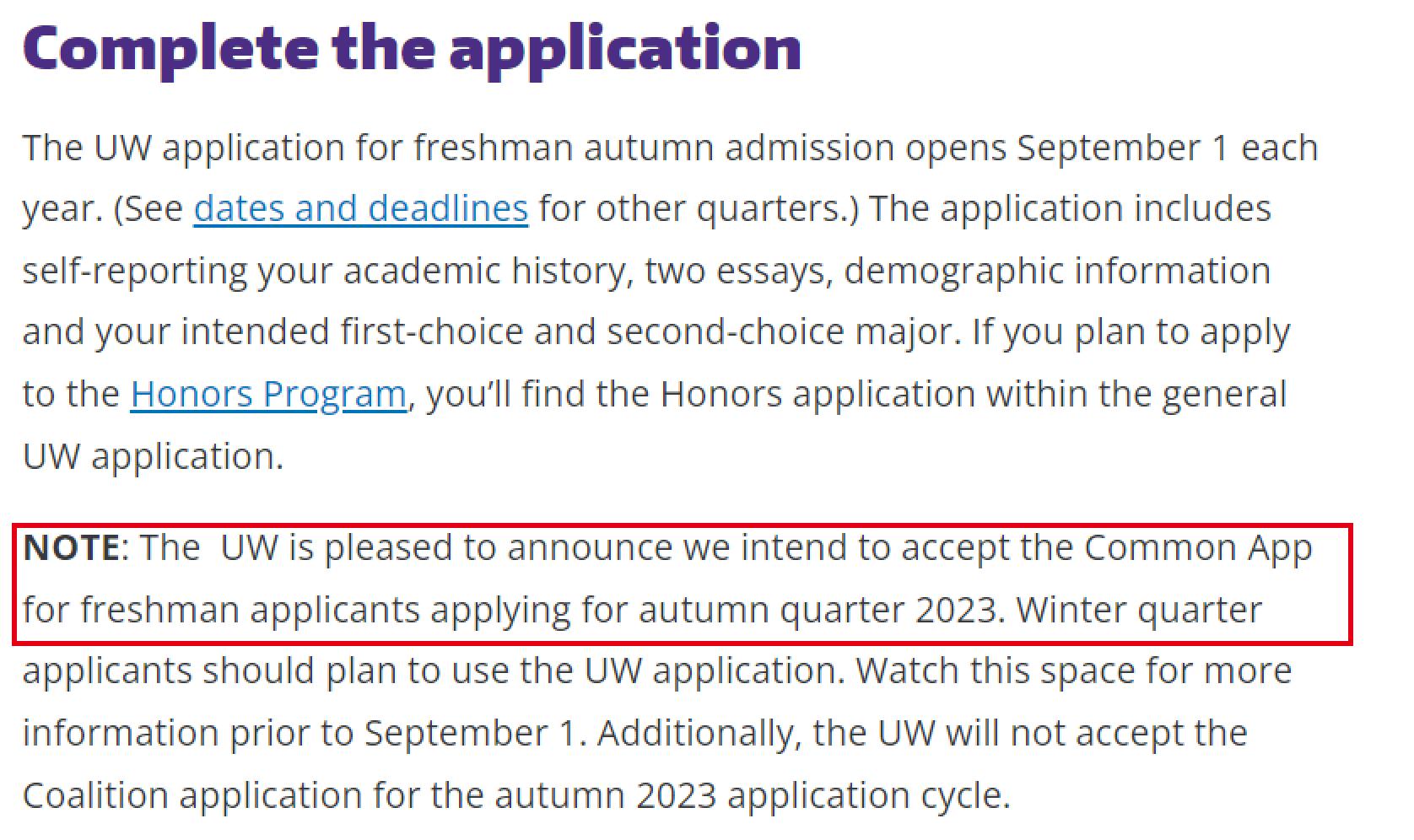The width and height of the screenshot is (1414, 840).
Task: Click the phrase "Winter quarter" in the note
Action: click(1138, 609)
